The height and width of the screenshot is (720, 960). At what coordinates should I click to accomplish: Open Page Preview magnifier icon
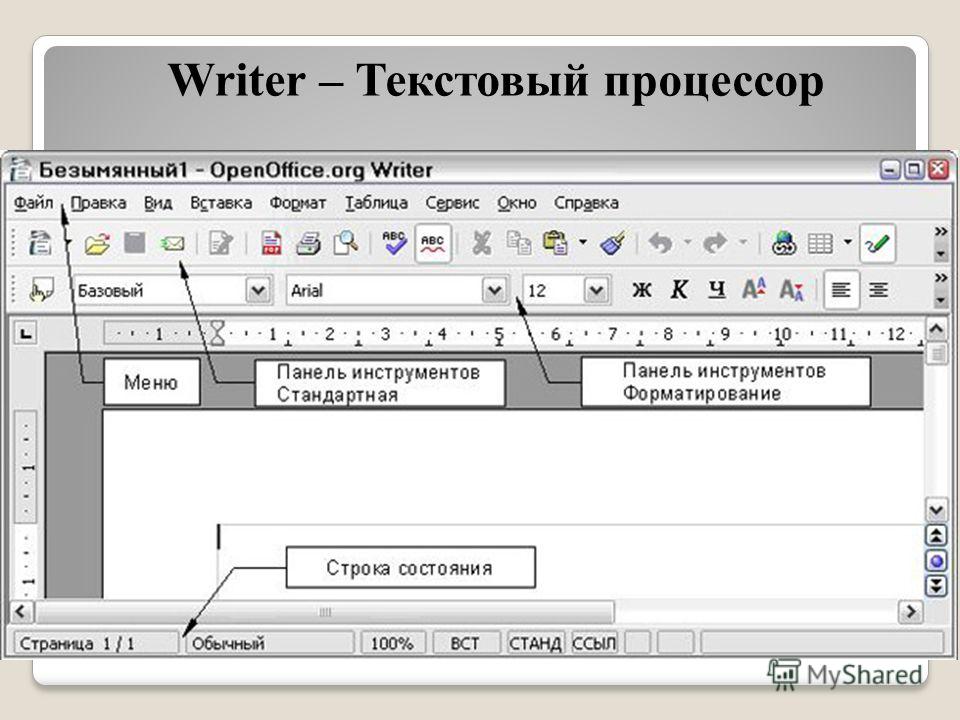pos(346,243)
